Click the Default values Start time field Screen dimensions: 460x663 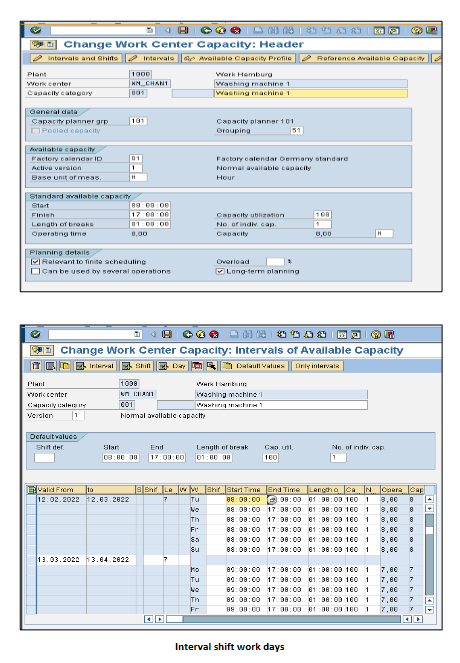[121, 458]
